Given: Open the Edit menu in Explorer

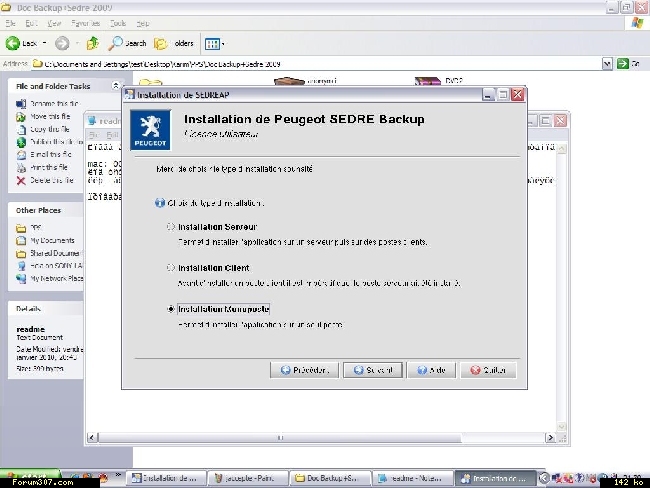Looking at the screenshot, I should coord(32,23).
